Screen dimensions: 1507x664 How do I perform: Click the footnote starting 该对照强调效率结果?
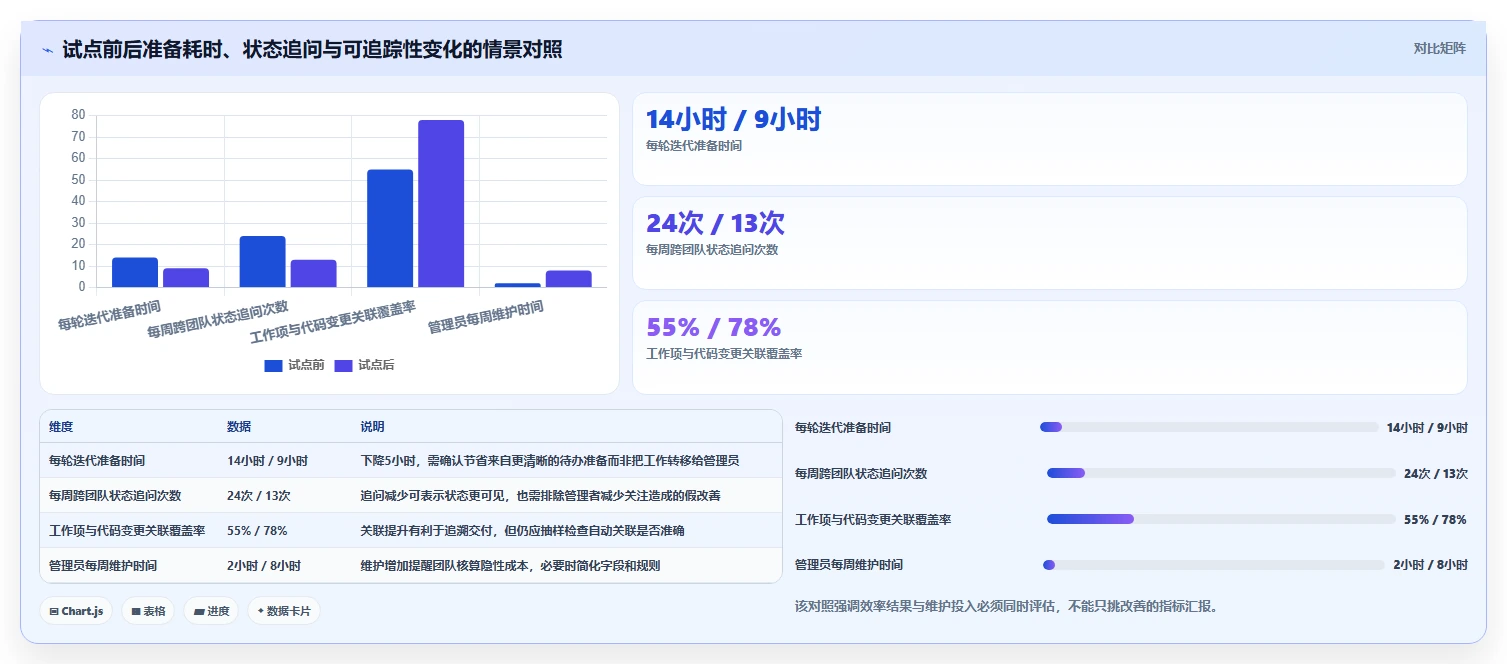1007,606
